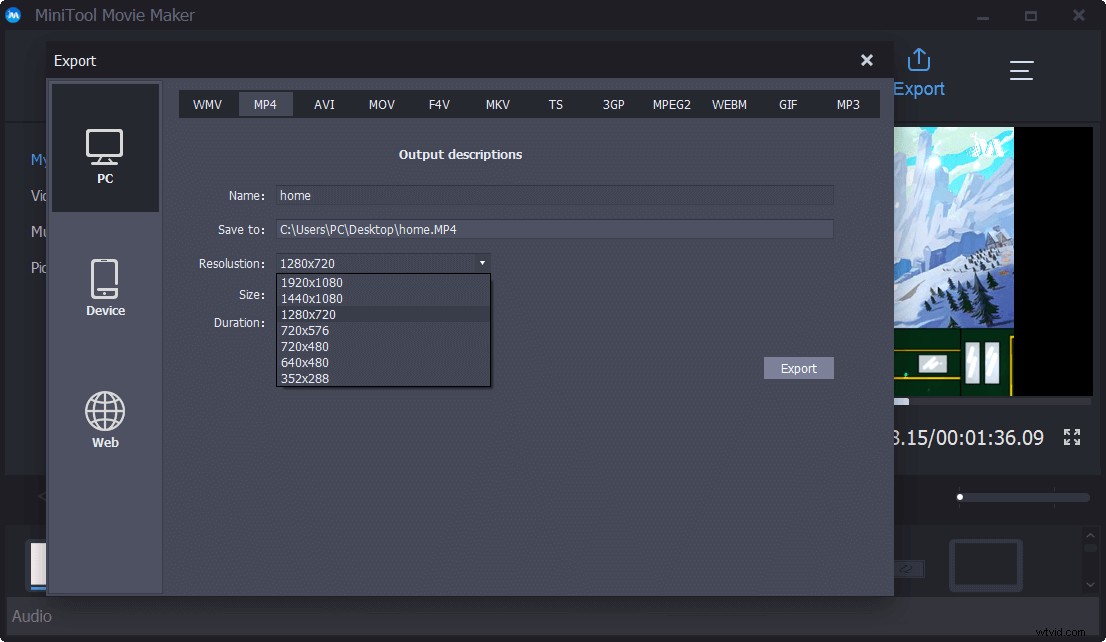
Task: Select 1920x1080 from the resolution list
Action: 313,283
